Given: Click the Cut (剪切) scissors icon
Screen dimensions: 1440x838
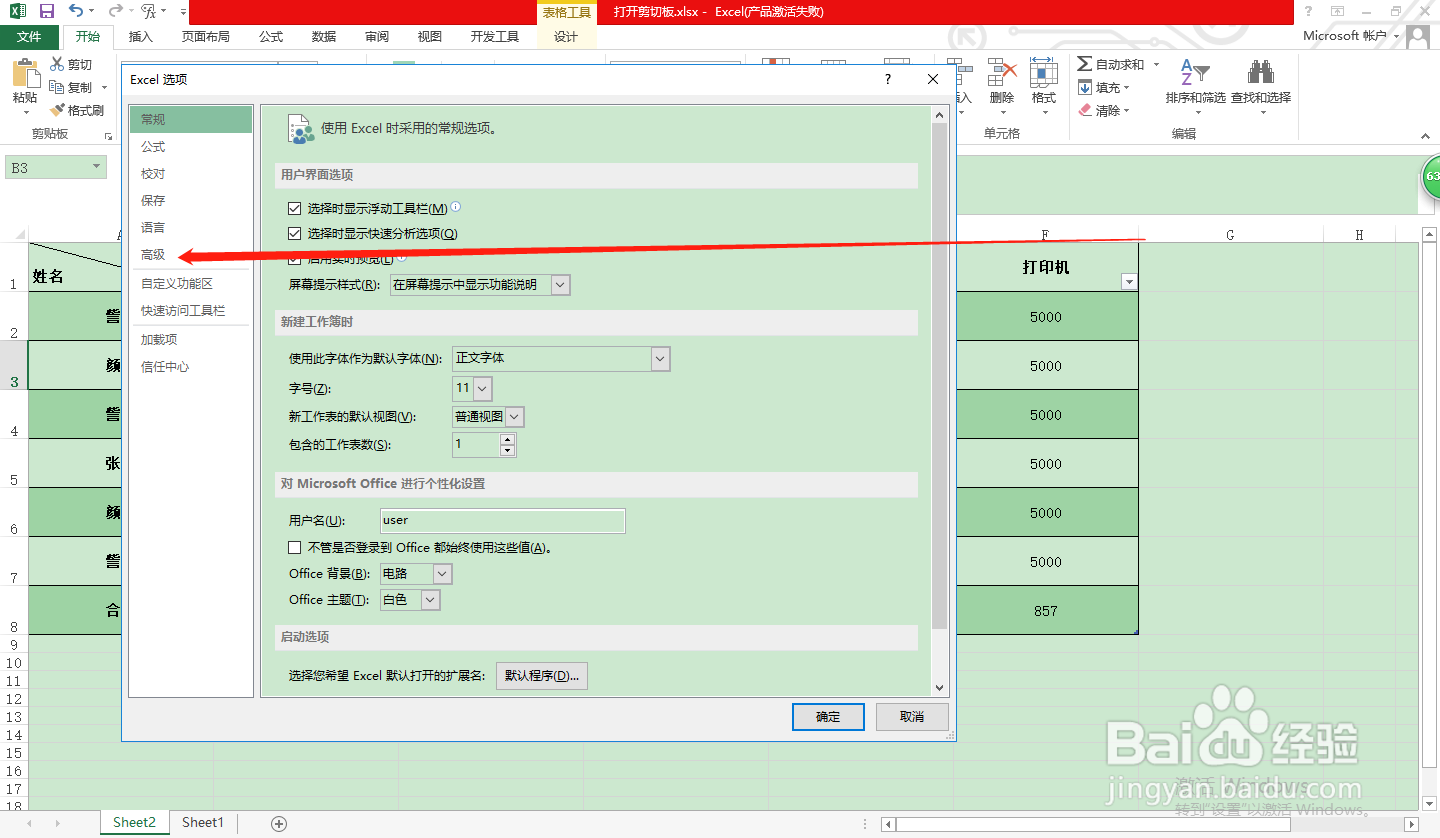Looking at the screenshot, I should point(57,64).
